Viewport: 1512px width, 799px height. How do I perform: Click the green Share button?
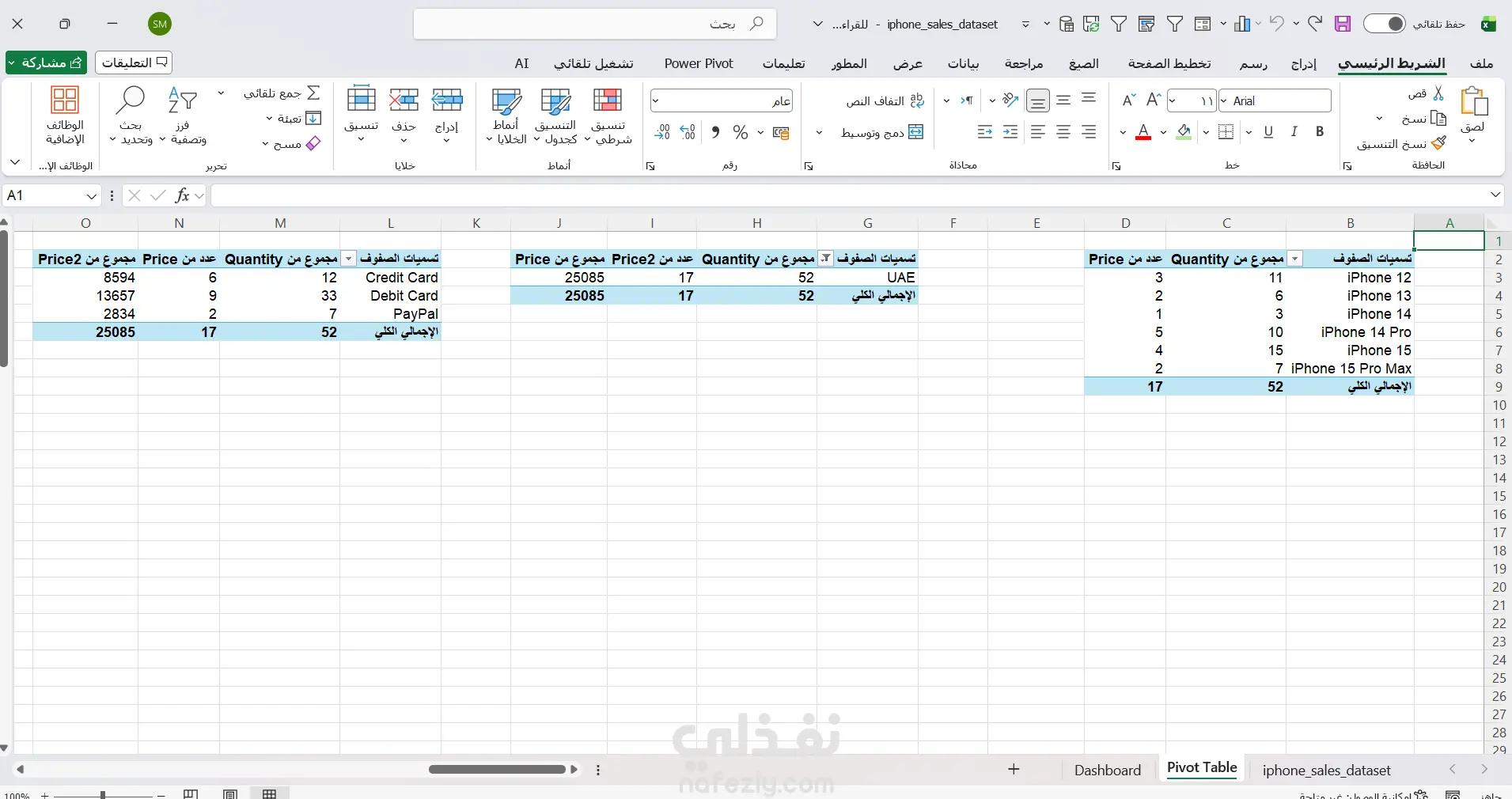[46, 62]
